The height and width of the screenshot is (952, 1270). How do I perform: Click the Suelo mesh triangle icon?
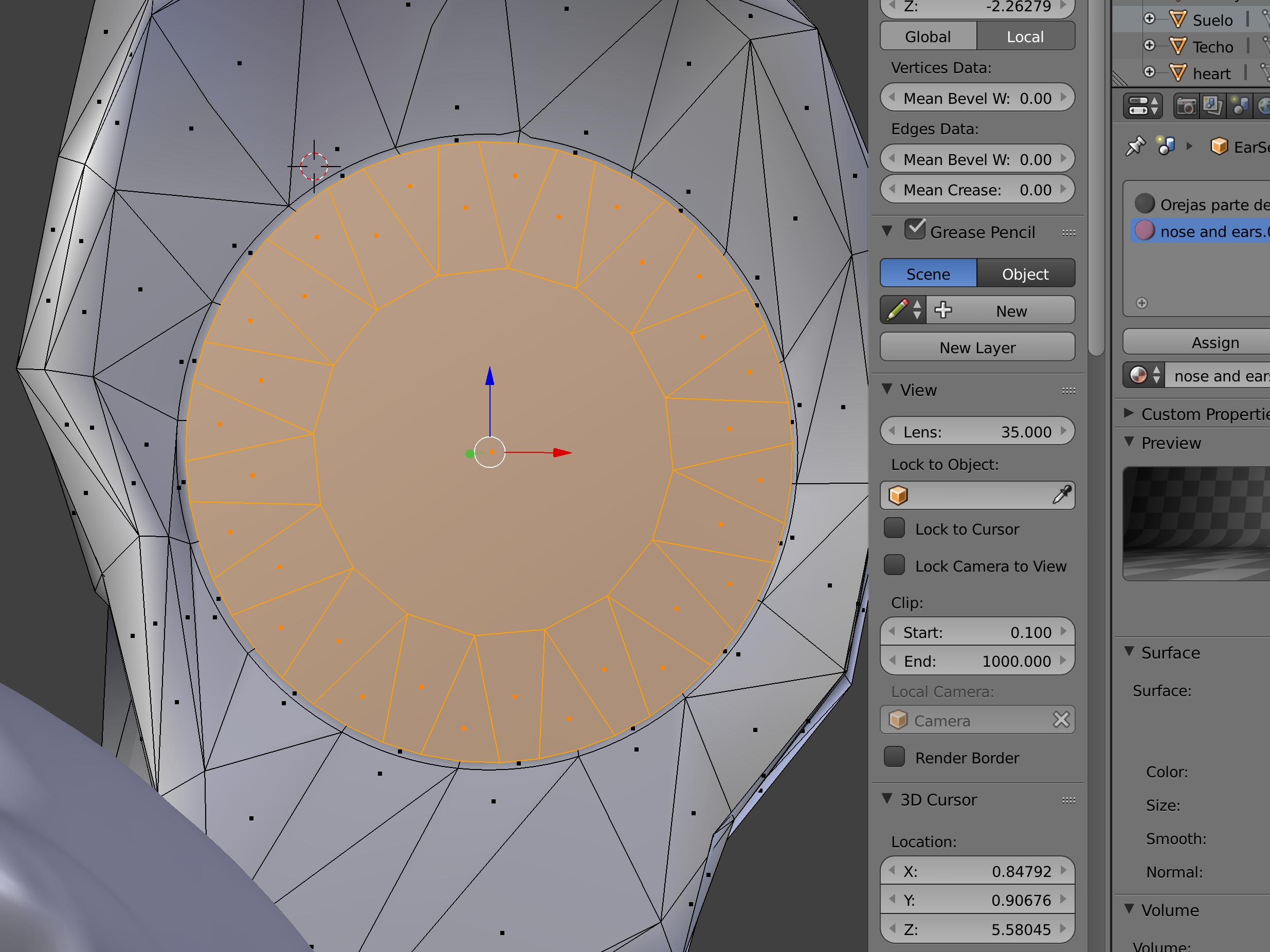click(x=1177, y=20)
